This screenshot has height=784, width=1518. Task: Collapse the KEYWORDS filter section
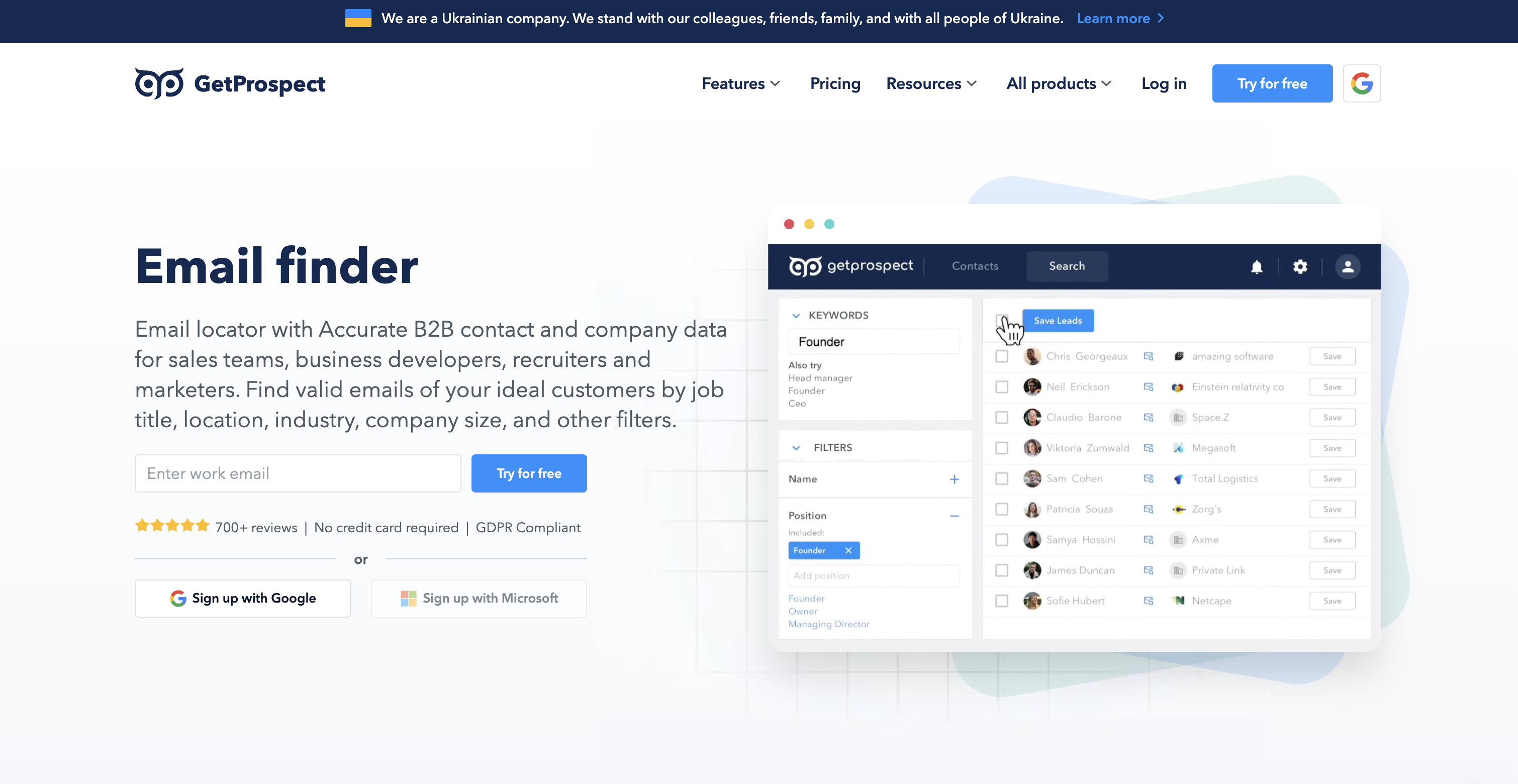pos(795,314)
